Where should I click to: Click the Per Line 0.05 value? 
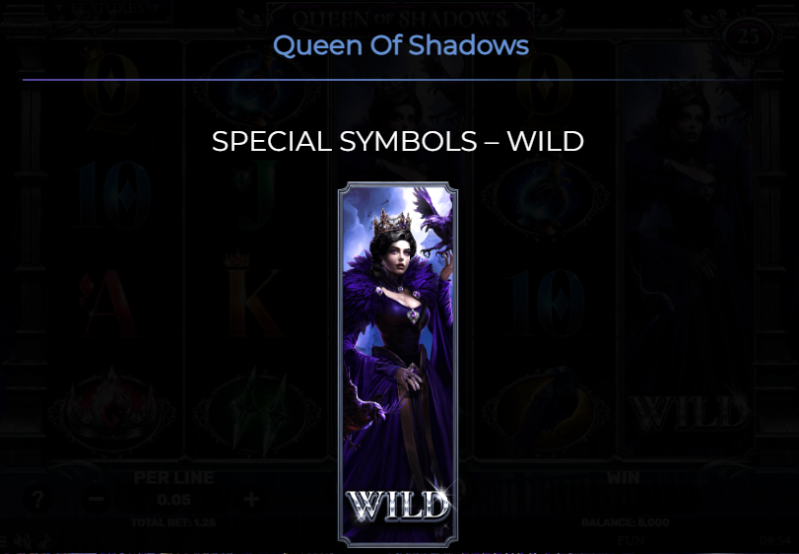(x=174, y=500)
